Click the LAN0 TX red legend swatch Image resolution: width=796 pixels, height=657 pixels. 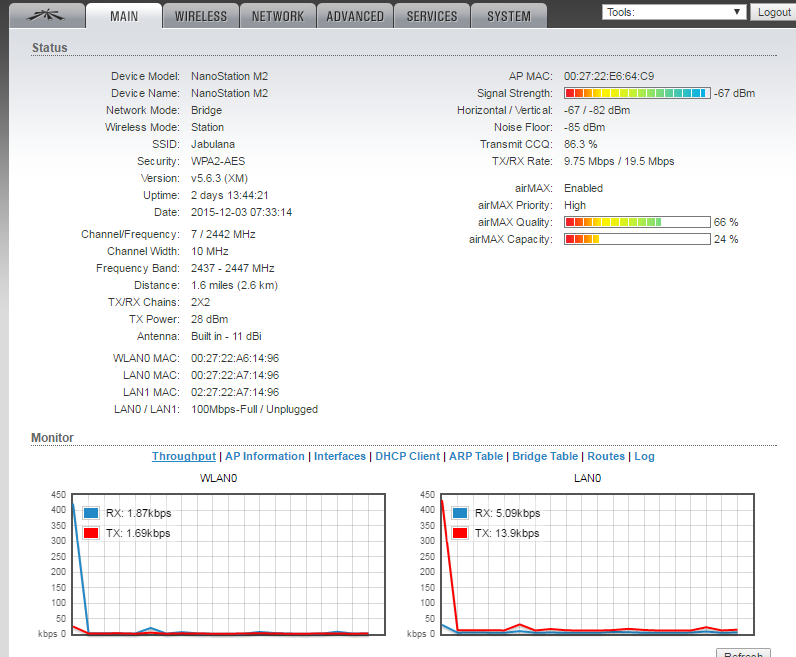point(460,533)
